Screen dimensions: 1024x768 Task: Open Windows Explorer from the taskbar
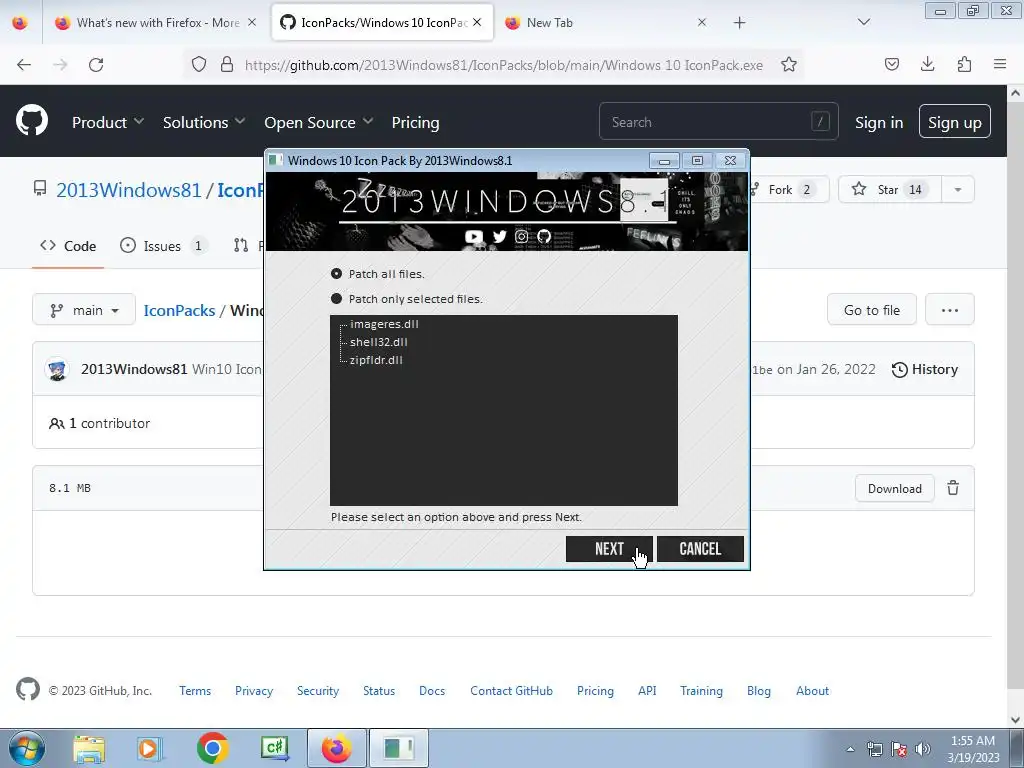coord(89,748)
